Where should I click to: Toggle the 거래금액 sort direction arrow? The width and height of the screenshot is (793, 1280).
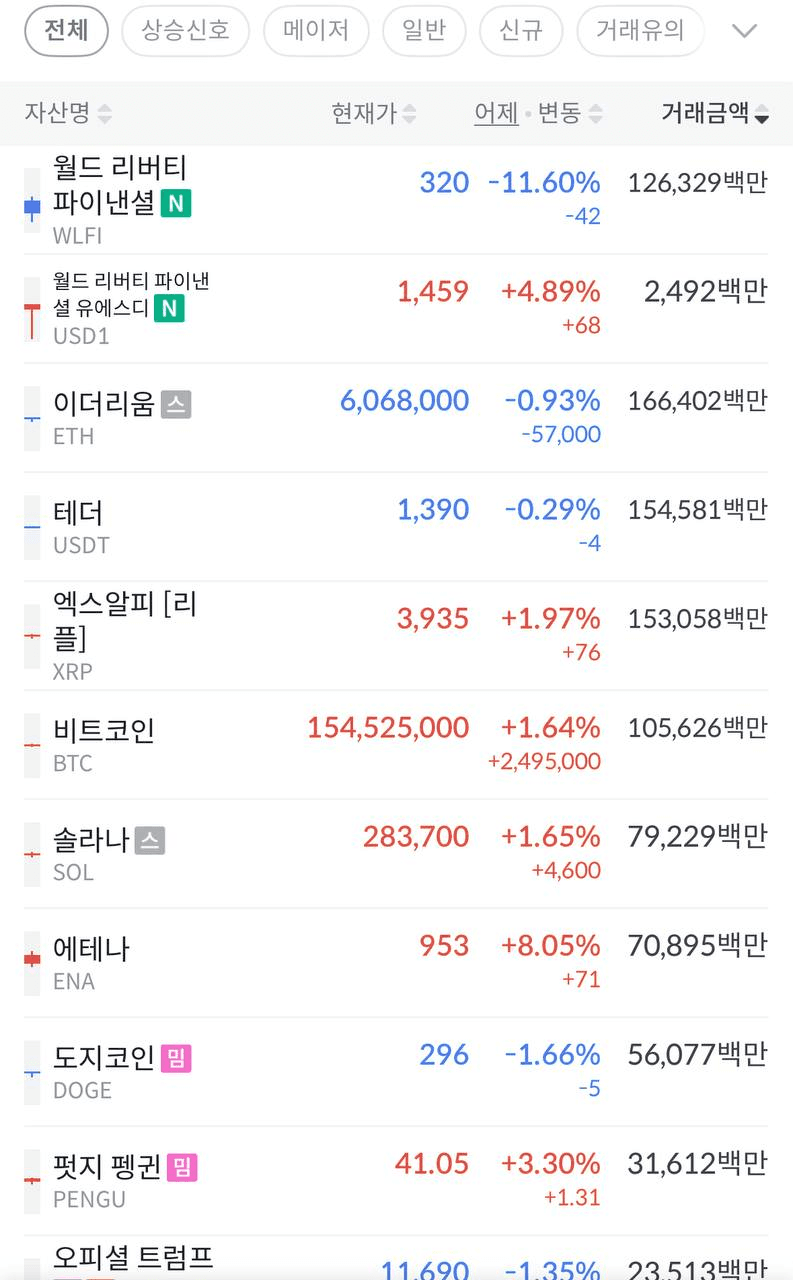[x=762, y=114]
